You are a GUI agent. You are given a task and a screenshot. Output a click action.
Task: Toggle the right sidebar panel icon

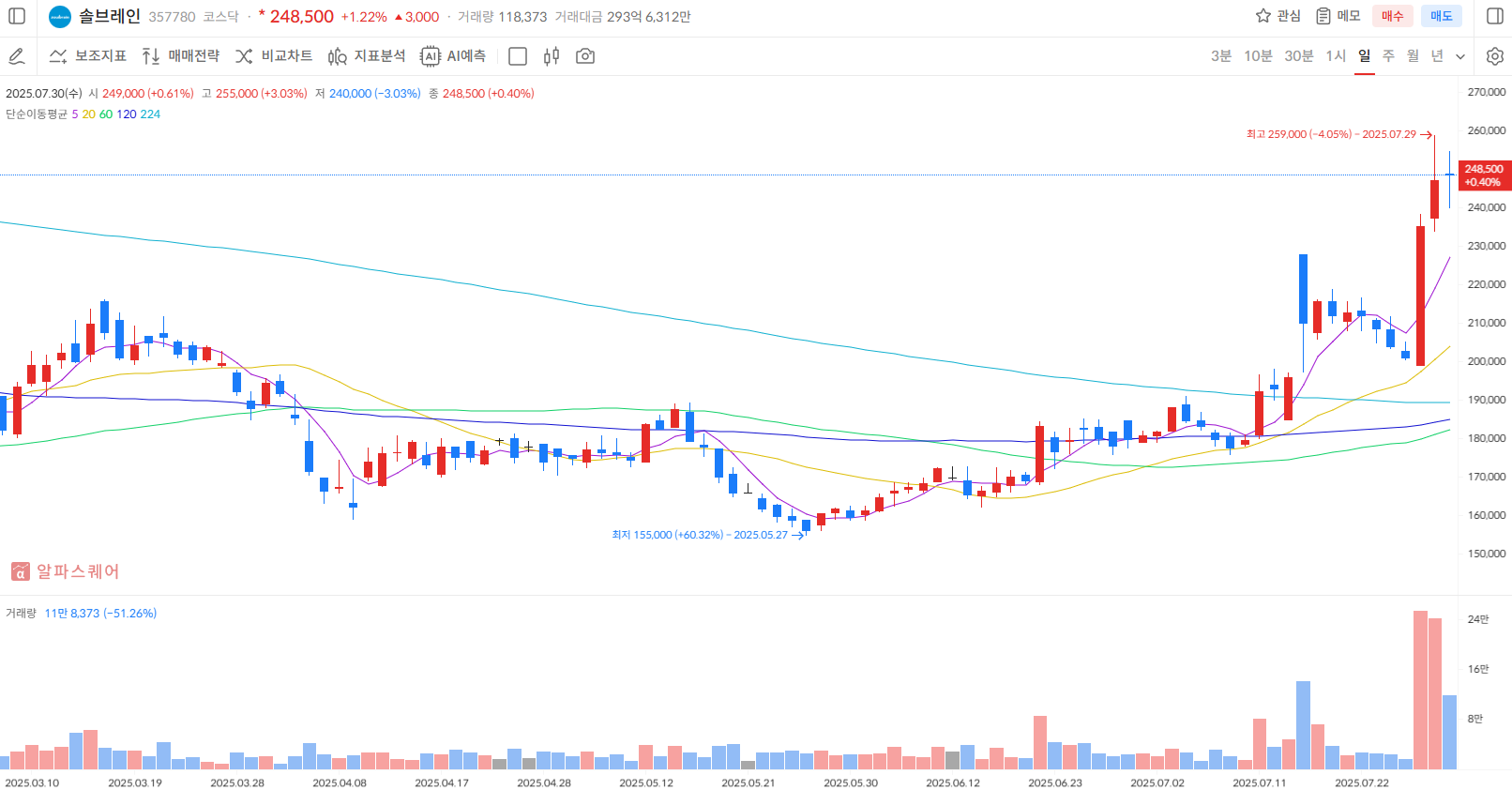[x=1495, y=16]
